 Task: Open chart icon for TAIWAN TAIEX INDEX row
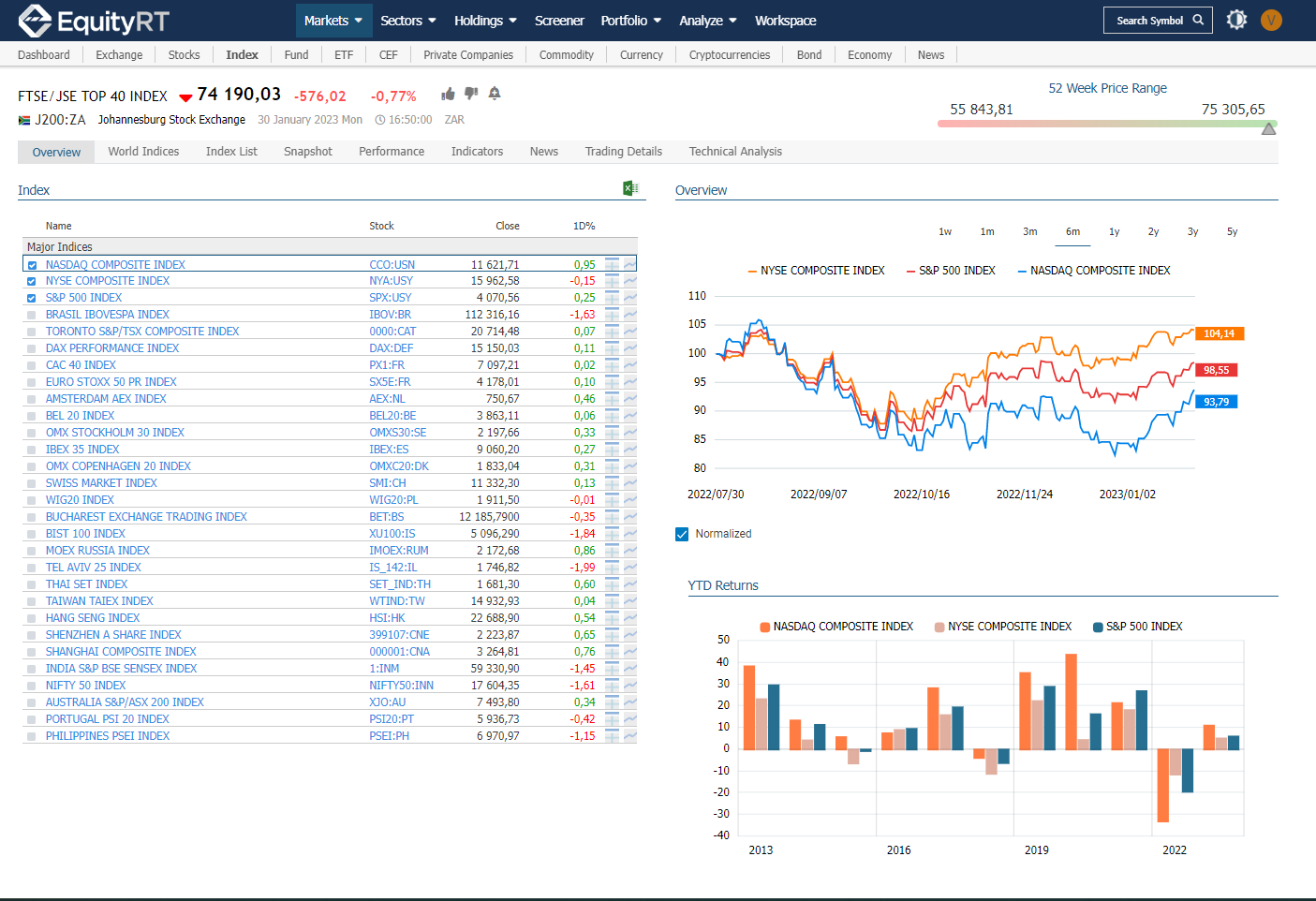click(x=630, y=601)
